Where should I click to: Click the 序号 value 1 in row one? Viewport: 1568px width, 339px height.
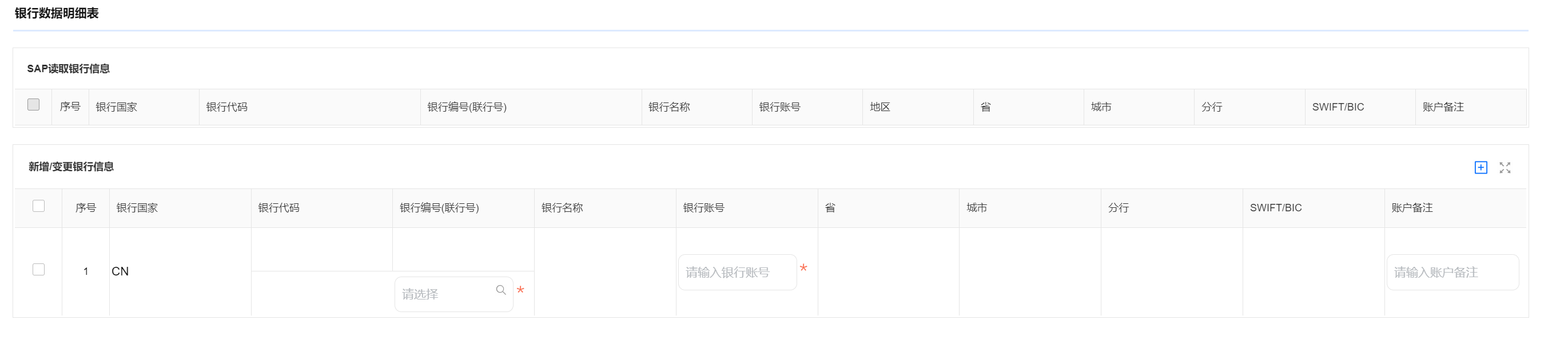click(86, 271)
